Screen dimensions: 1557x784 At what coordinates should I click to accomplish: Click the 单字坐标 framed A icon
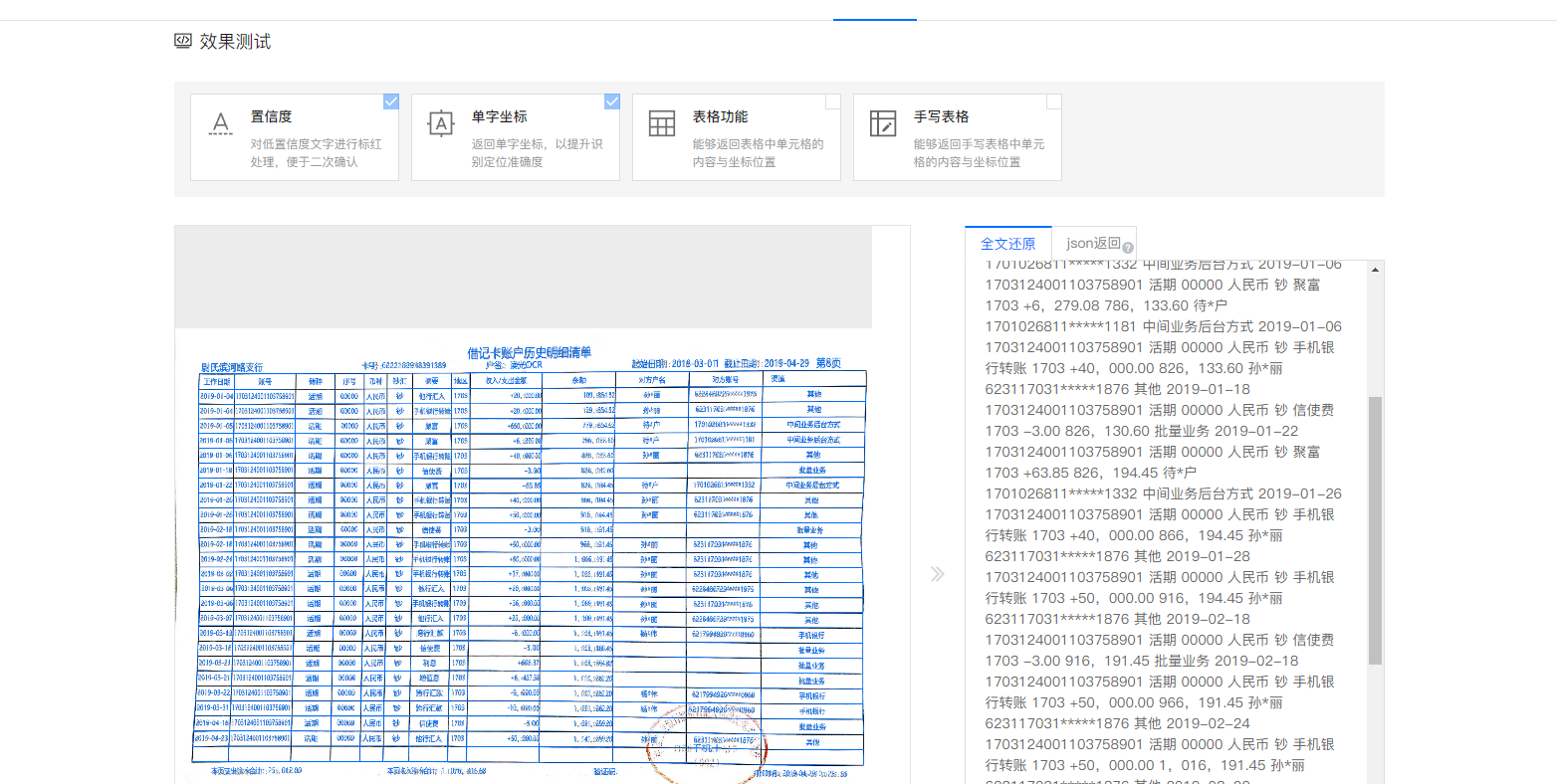[x=441, y=123]
